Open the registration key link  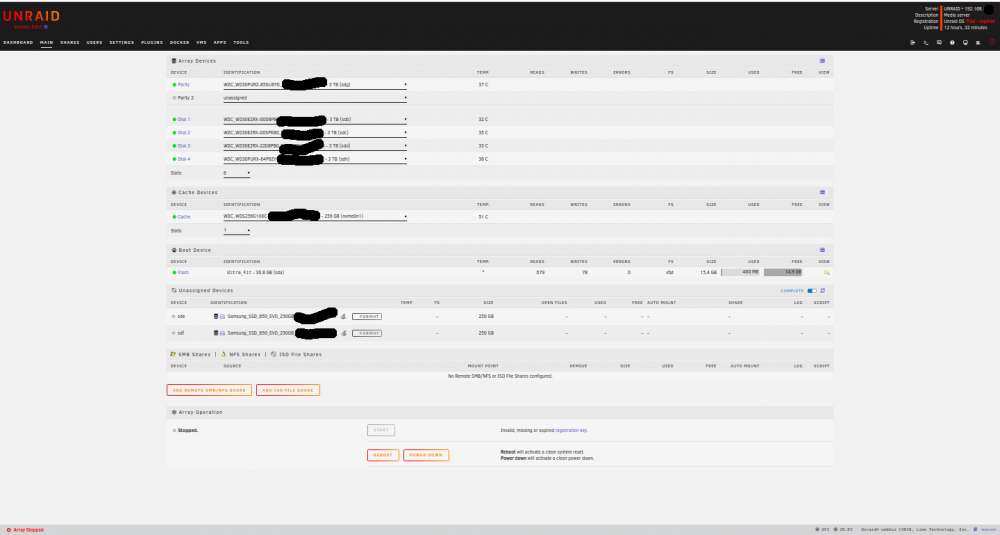tap(571, 430)
